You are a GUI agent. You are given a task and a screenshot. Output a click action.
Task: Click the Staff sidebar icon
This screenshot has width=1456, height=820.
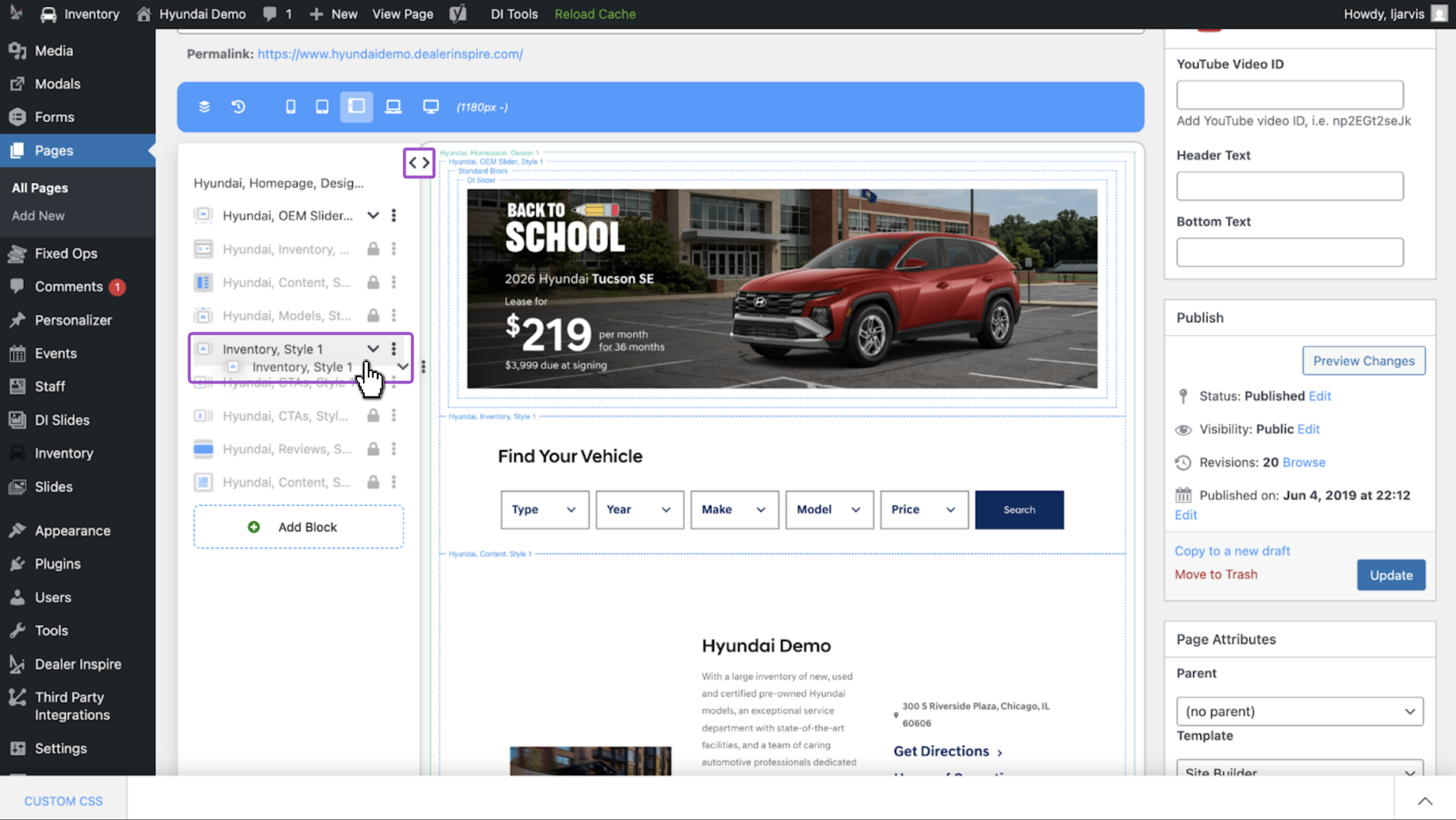pos(18,386)
